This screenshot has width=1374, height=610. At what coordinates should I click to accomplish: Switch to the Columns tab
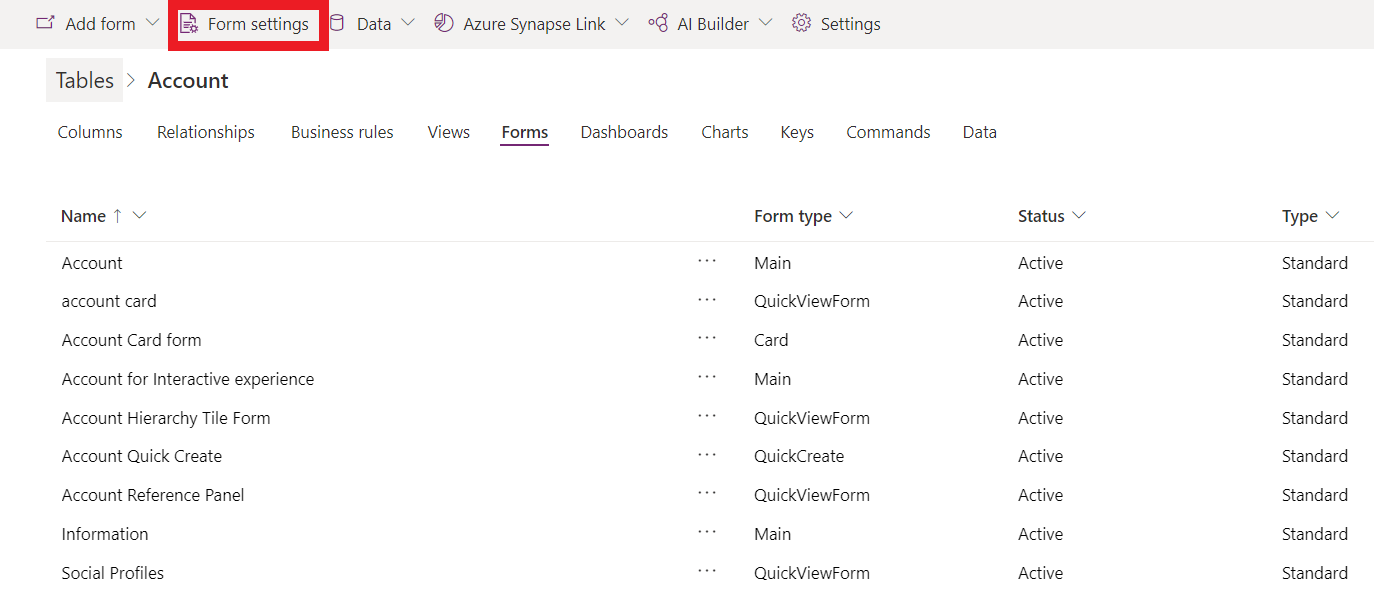(90, 132)
